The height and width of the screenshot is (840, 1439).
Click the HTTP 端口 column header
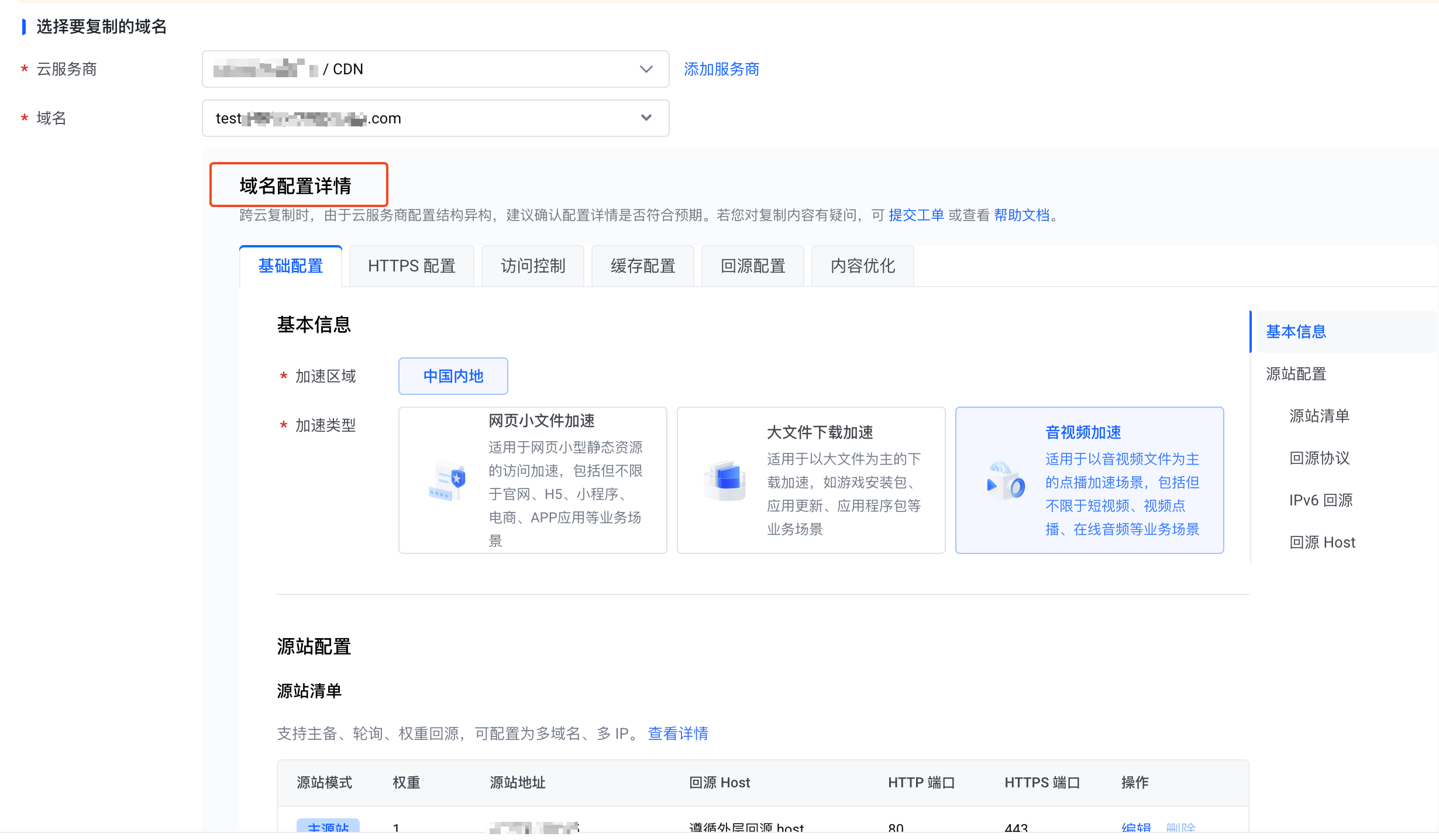(921, 783)
